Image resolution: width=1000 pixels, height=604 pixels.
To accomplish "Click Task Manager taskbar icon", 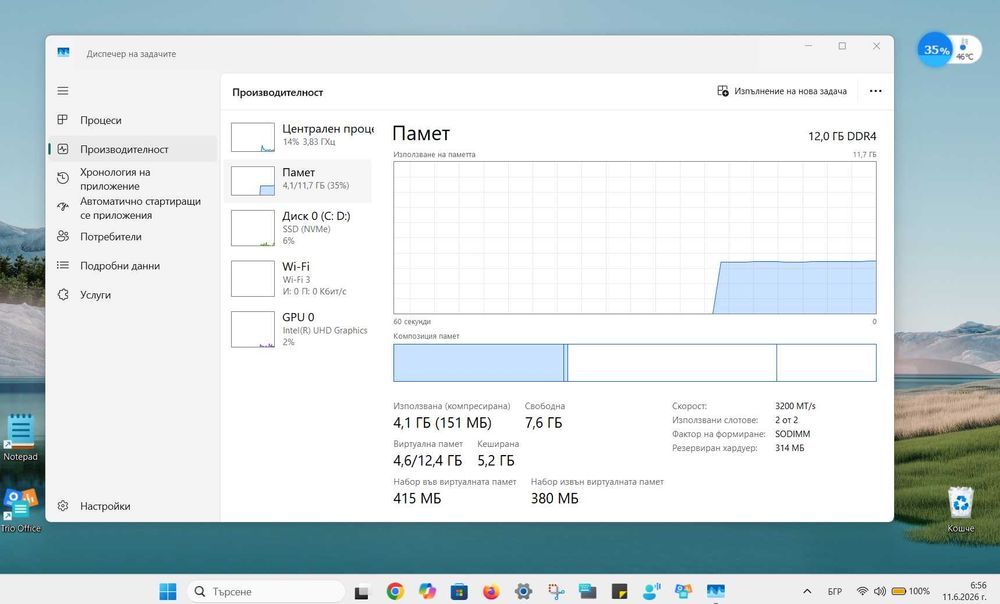I will 716,591.
